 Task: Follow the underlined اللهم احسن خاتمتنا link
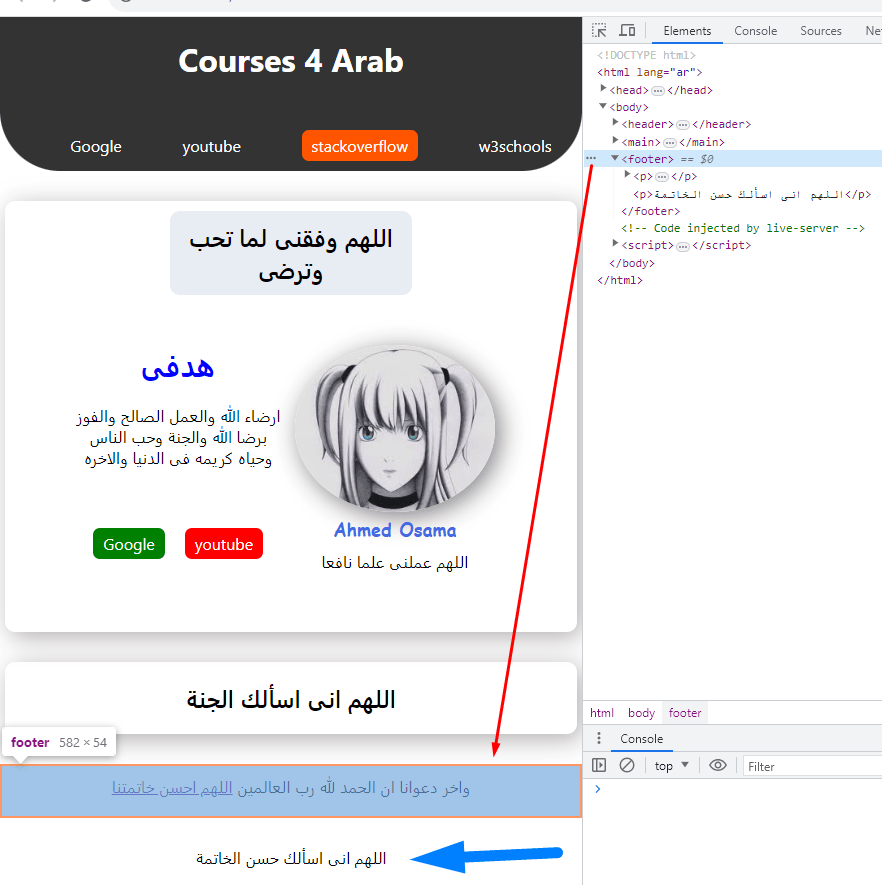172,787
